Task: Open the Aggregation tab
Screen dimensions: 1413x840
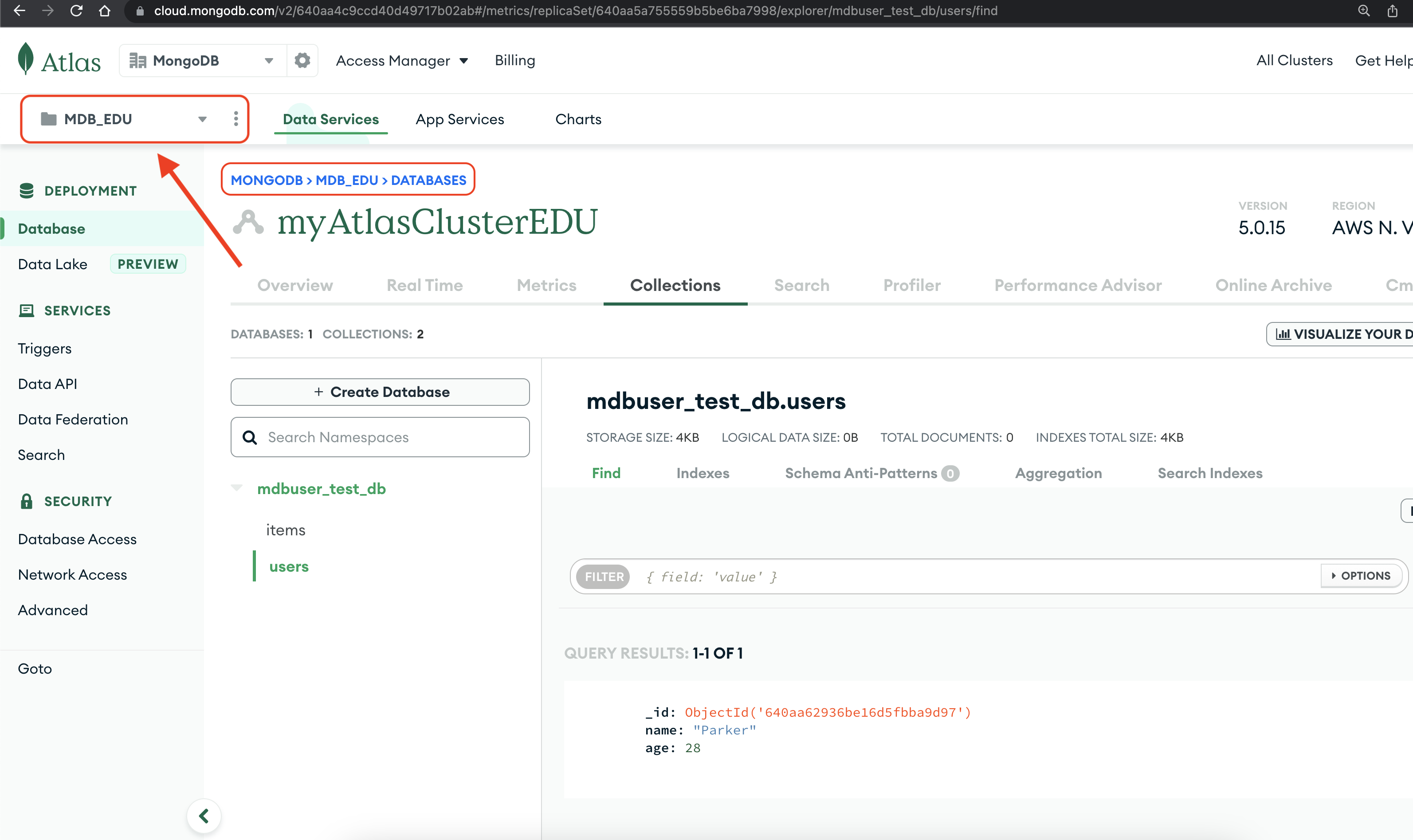Action: point(1058,473)
